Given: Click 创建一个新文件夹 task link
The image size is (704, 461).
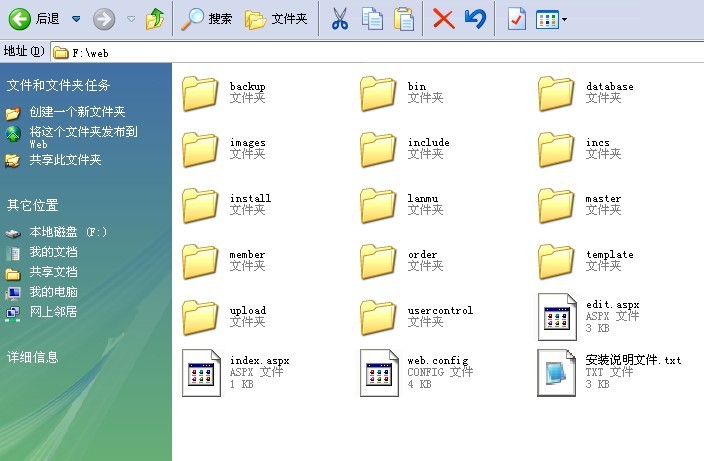Looking at the screenshot, I should [77, 112].
